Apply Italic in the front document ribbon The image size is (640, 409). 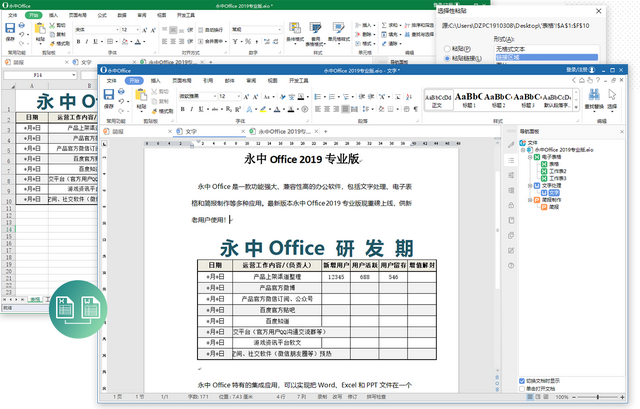[191, 109]
